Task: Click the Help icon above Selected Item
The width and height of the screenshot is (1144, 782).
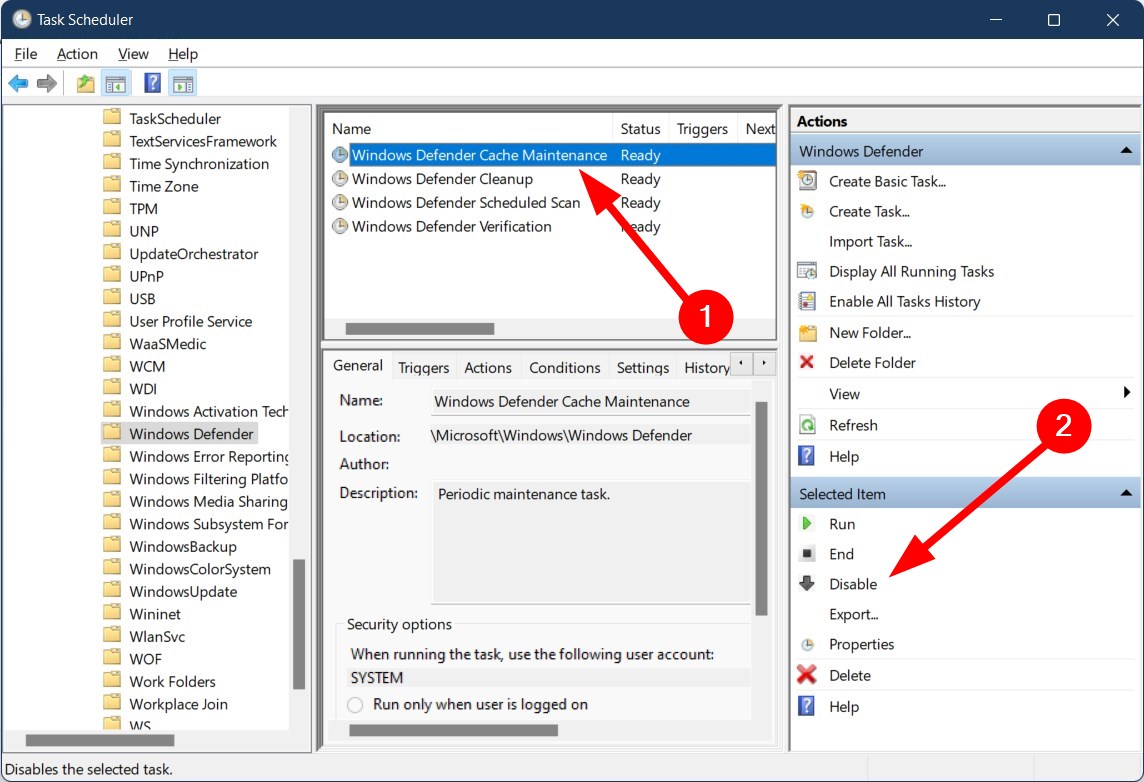Action: coord(806,456)
